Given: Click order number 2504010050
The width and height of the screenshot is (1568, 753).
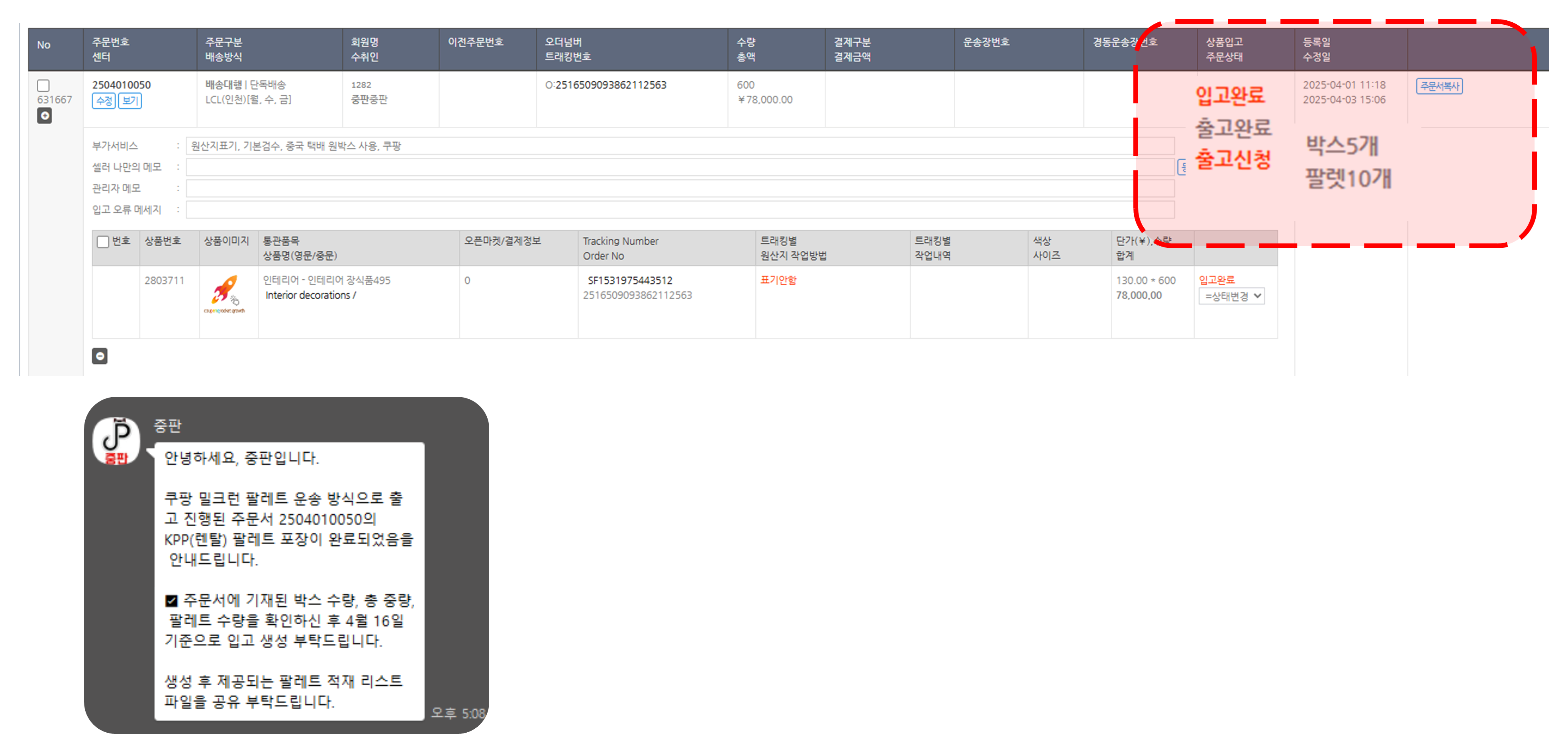Looking at the screenshot, I should click(121, 84).
